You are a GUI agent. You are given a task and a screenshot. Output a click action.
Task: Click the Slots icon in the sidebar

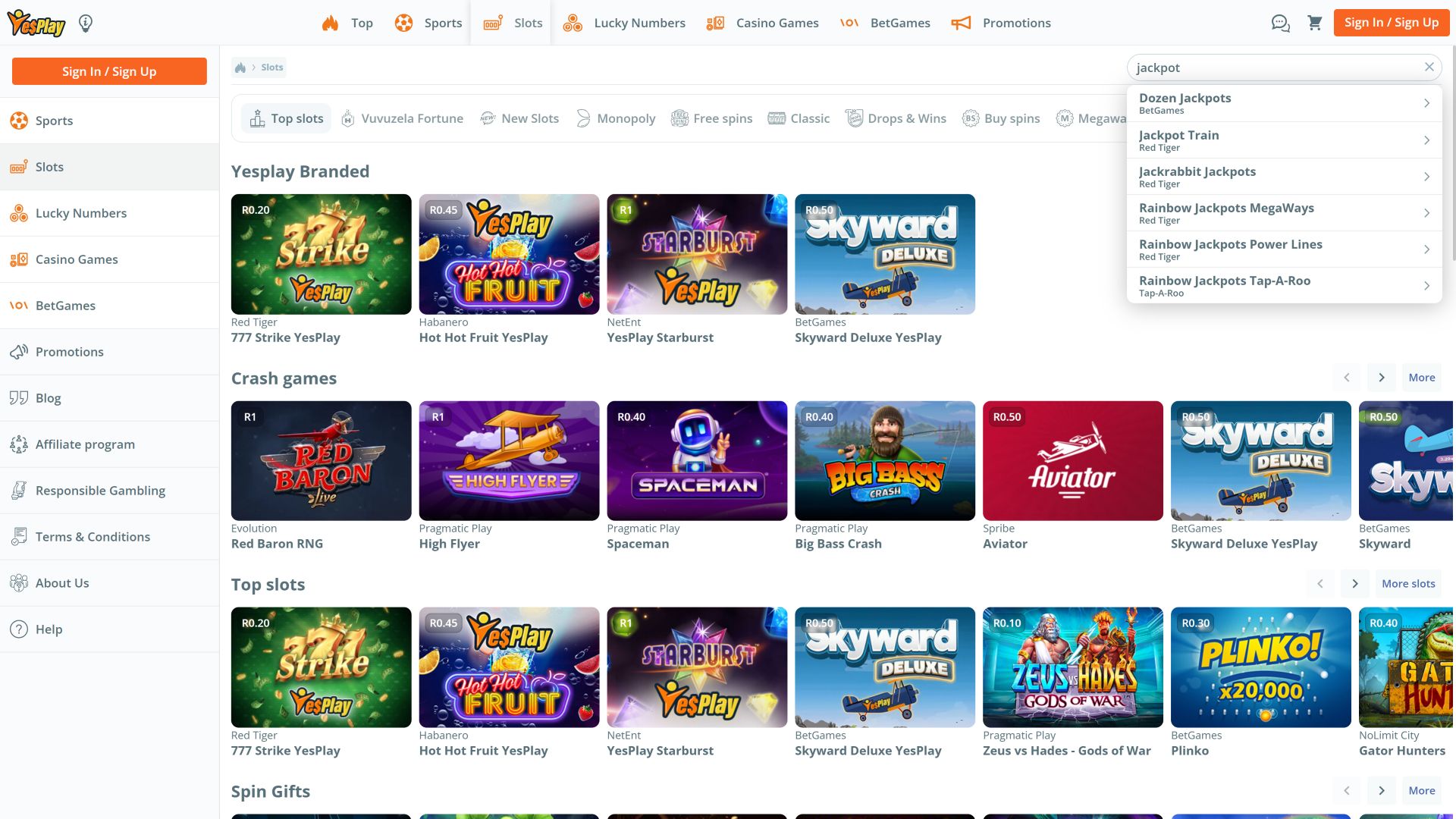(x=19, y=167)
